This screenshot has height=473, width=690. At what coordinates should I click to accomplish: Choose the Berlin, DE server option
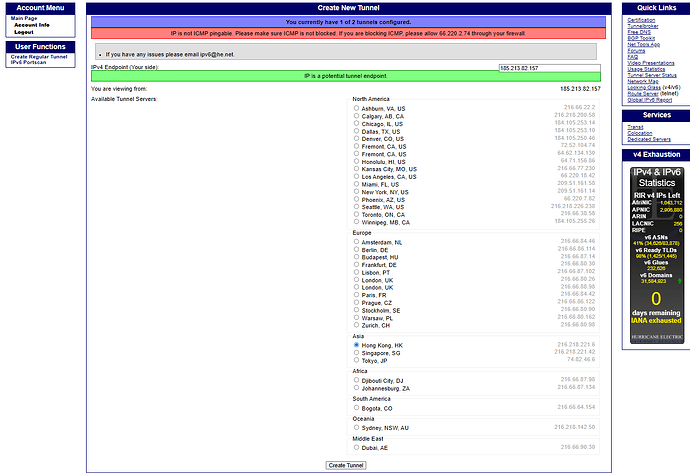356,249
